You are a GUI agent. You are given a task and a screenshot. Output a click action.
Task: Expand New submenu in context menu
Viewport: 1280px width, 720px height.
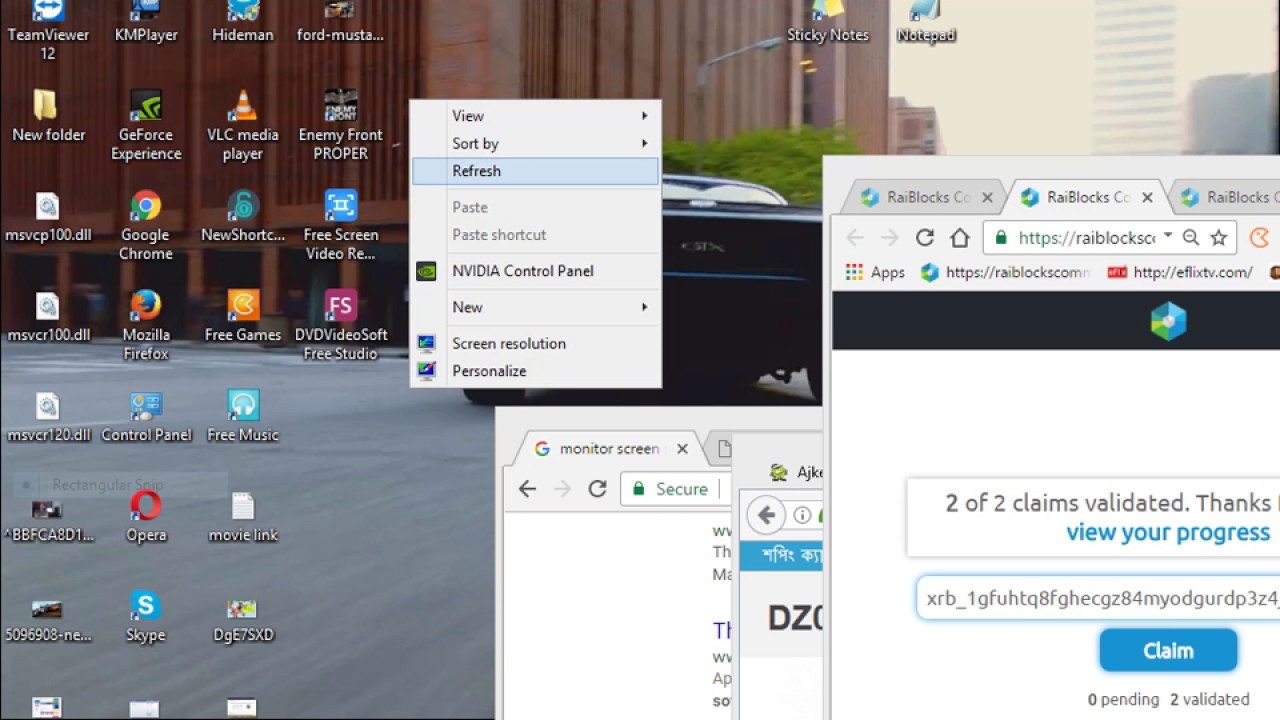point(535,307)
